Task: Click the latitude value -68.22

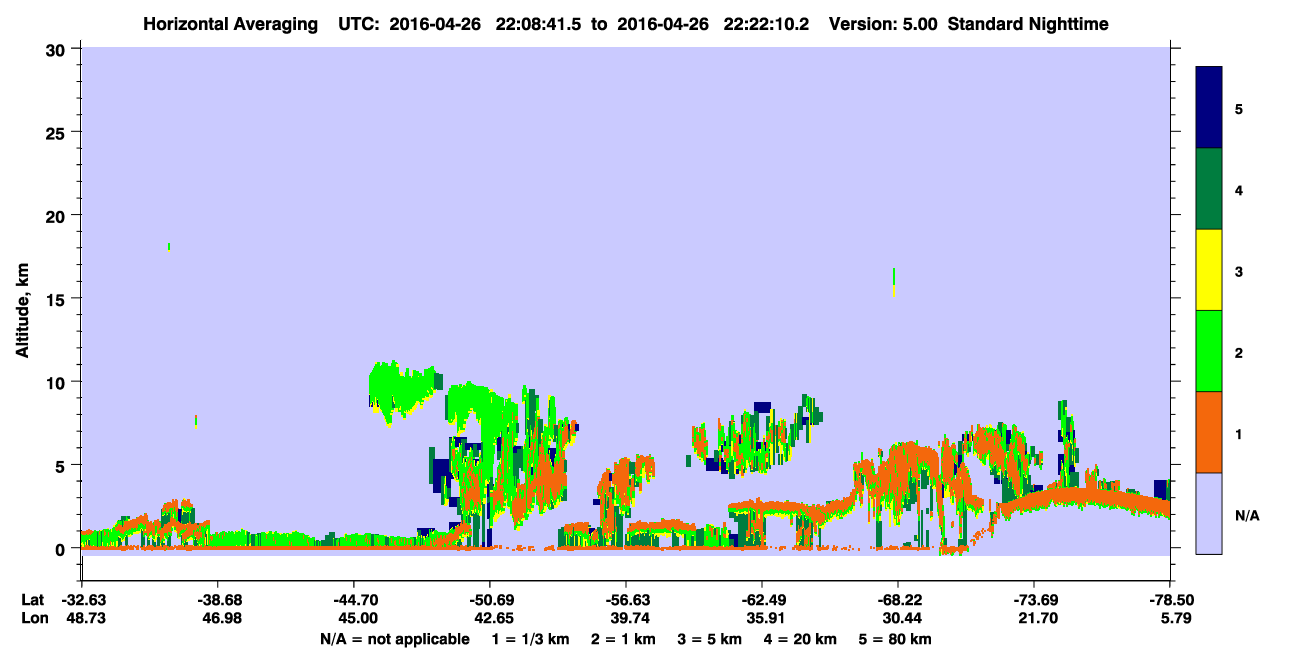Action: click(898, 600)
